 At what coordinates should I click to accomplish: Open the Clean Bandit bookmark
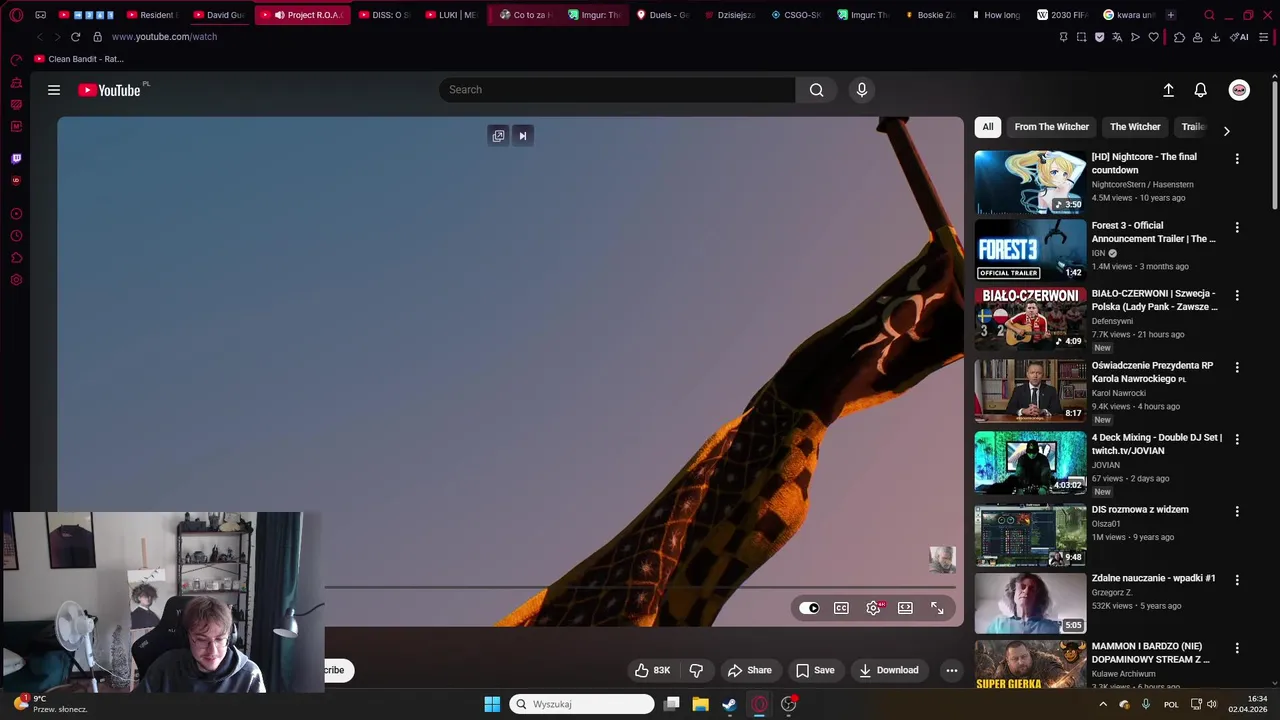coord(79,59)
